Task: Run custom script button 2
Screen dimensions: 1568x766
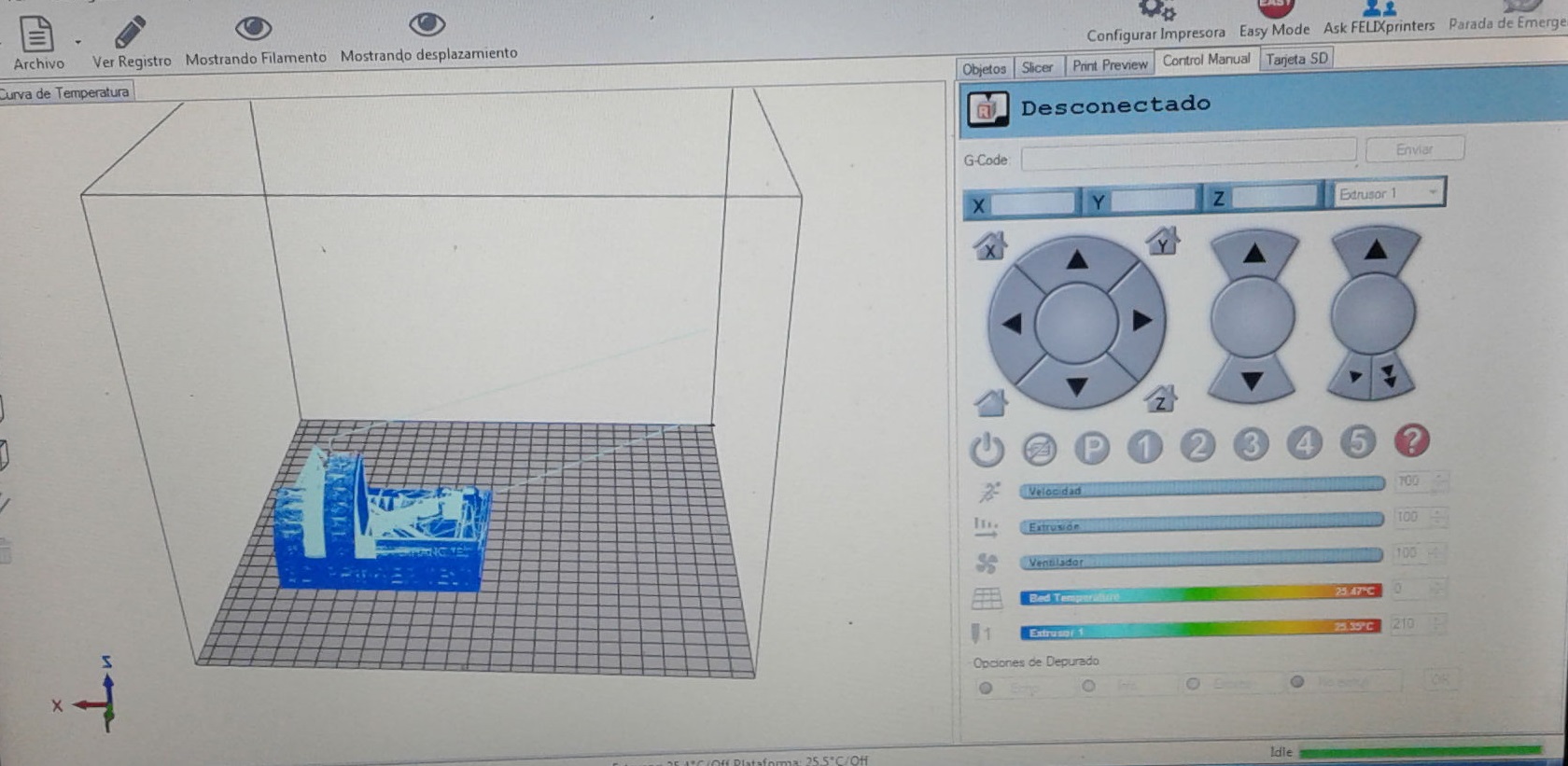Action: (x=1197, y=446)
